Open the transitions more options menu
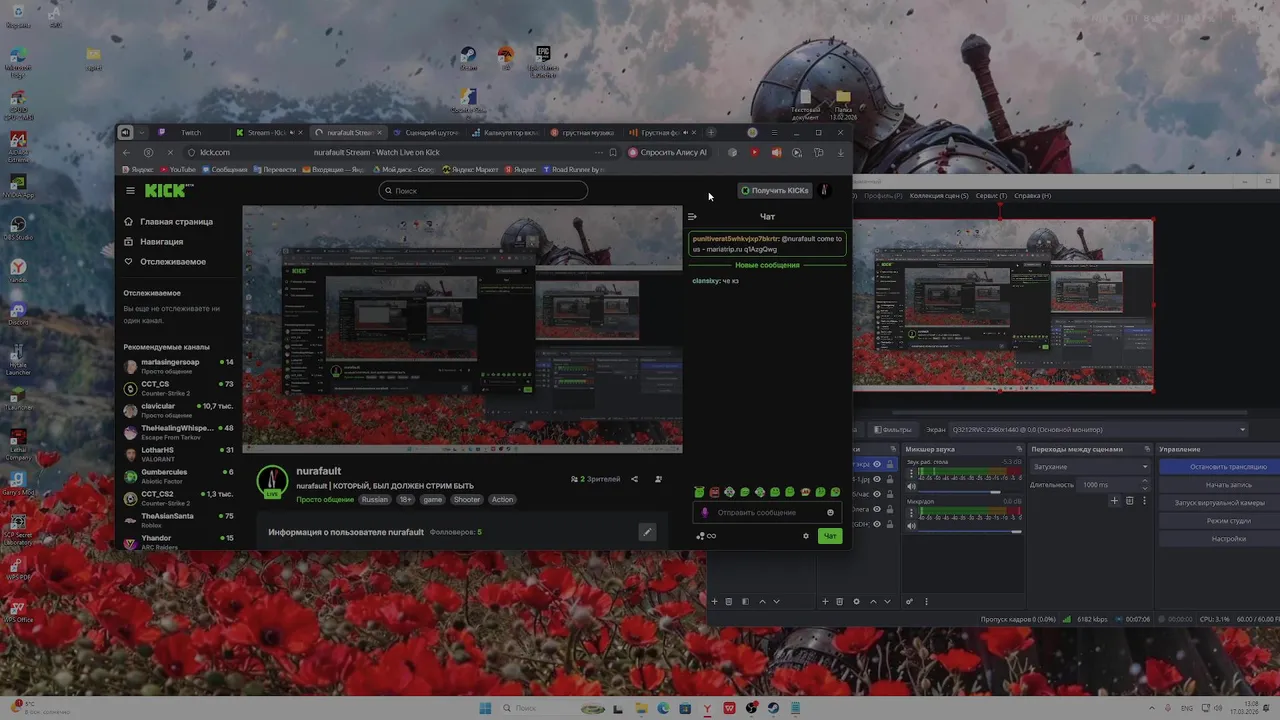1280x720 pixels. 1145,500
